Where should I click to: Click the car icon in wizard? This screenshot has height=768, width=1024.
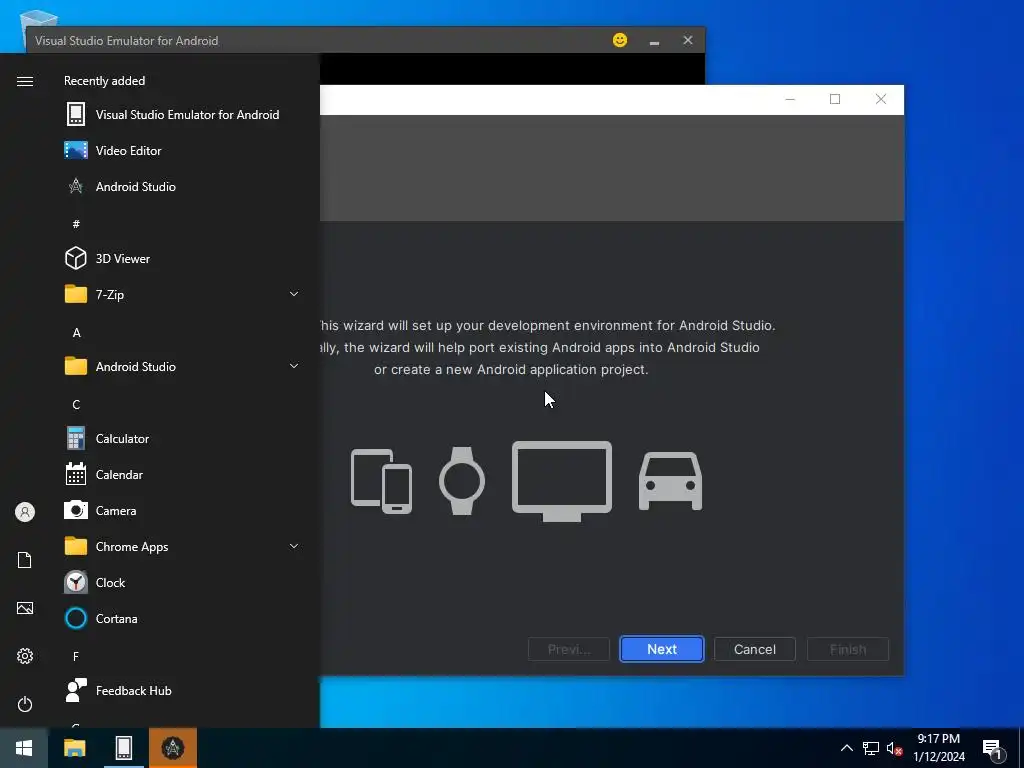point(670,481)
